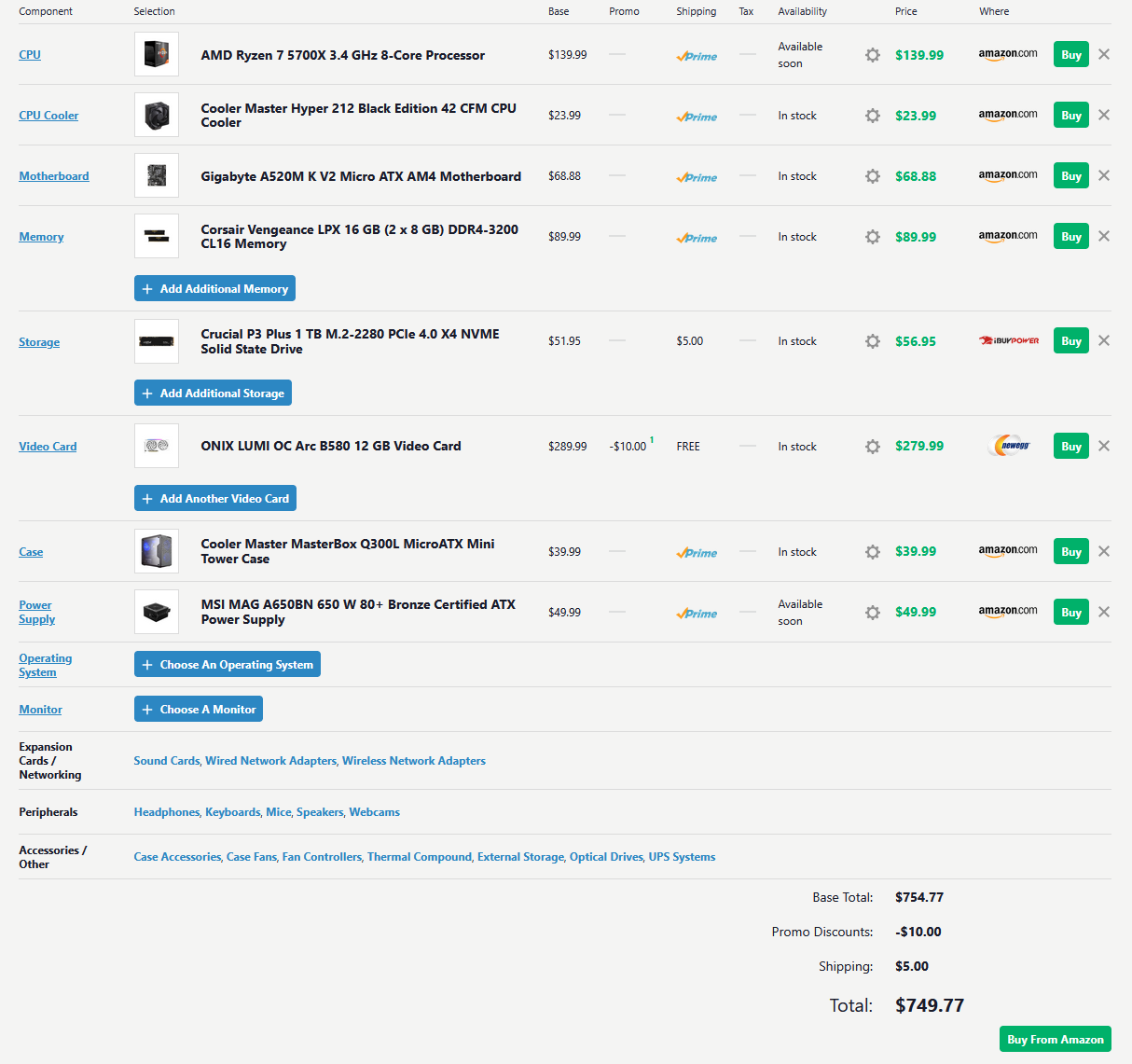Remove the Corsair Vengeance memory with X
The width and height of the screenshot is (1132, 1064).
(1104, 236)
